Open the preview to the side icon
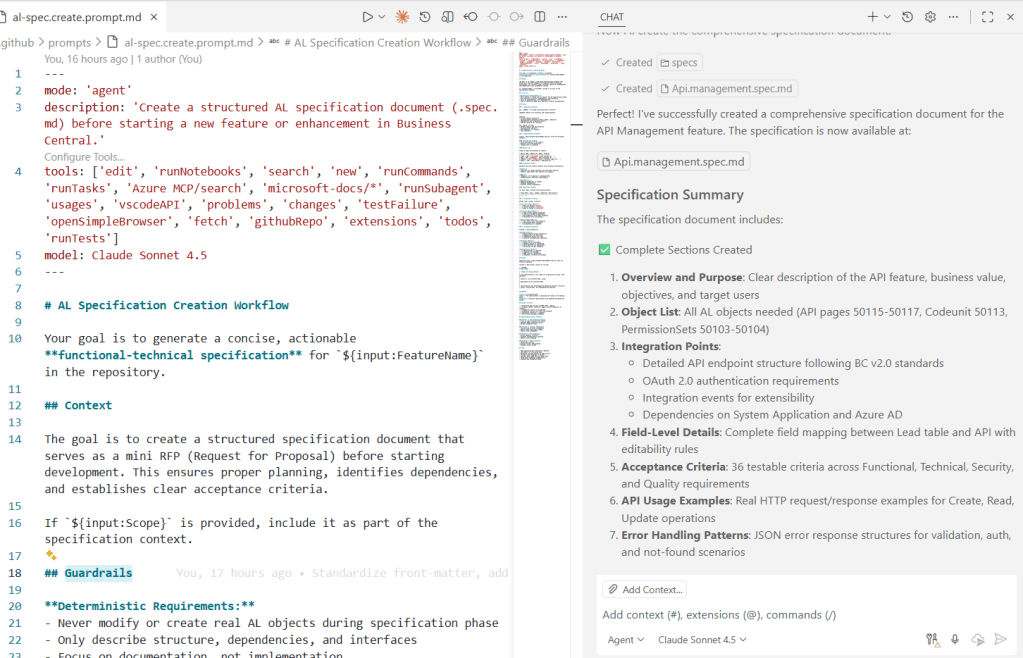The image size is (1023, 658). point(448,17)
